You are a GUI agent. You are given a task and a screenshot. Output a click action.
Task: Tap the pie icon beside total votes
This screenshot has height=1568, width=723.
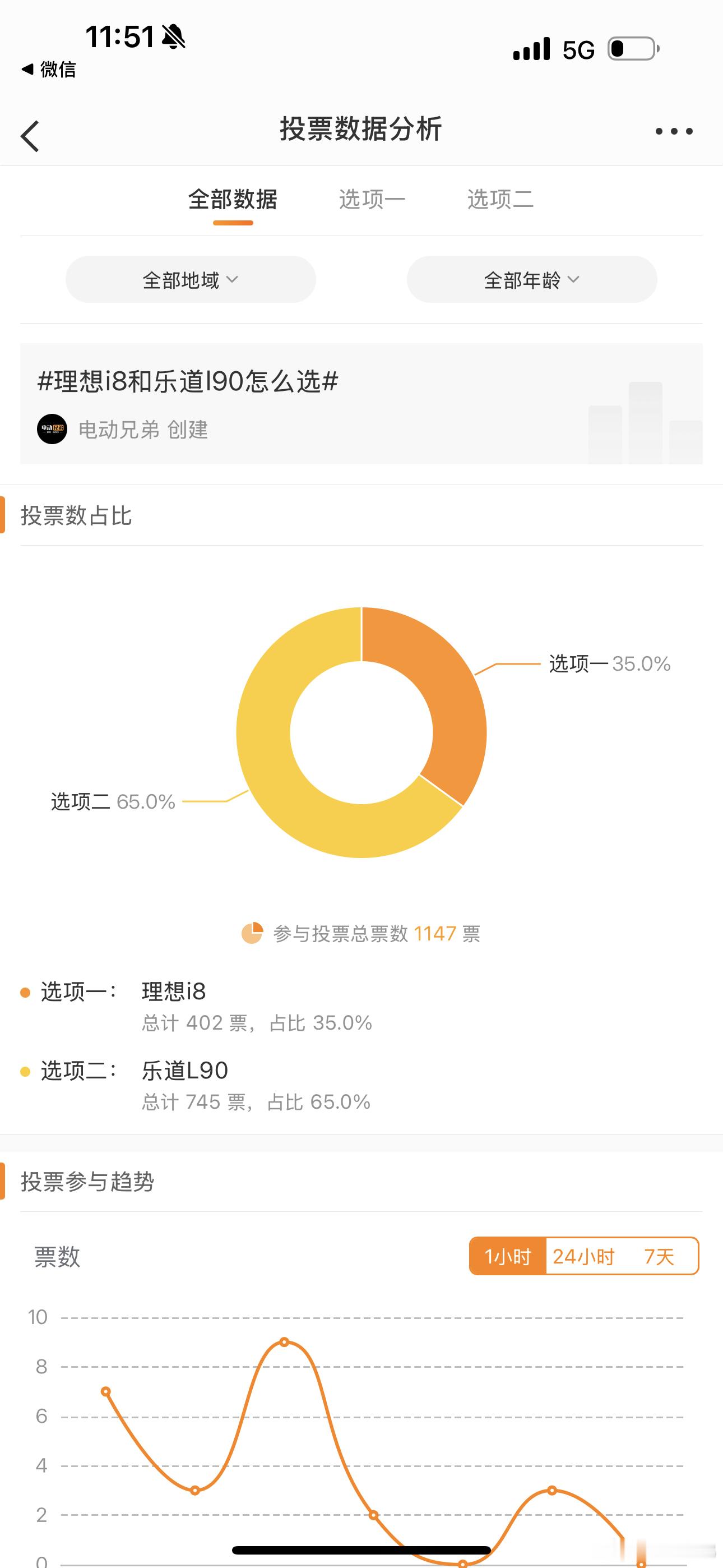click(x=252, y=933)
